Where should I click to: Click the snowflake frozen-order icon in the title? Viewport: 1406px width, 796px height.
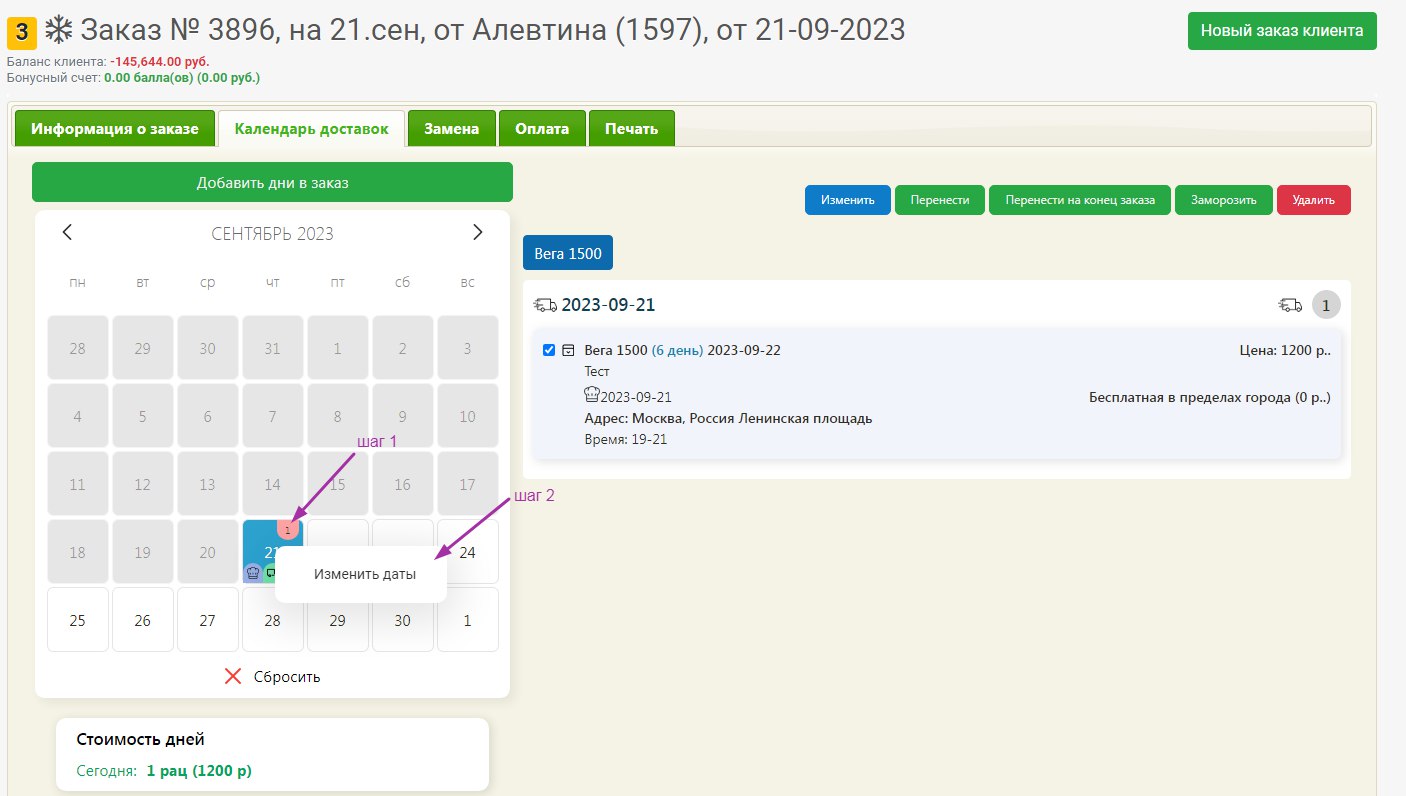59,31
